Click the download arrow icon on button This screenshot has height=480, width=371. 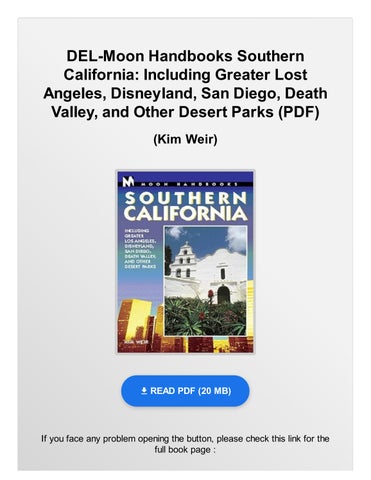[x=144, y=391]
